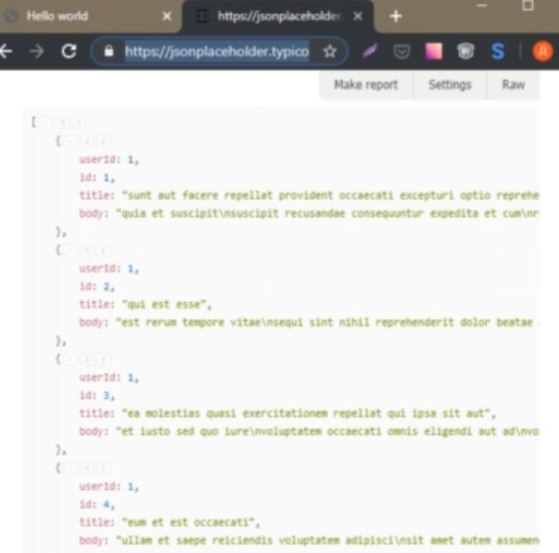Image resolution: width=559 pixels, height=553 pixels.
Task: Click the body "et iusto sed quo" value
Action: [327, 432]
